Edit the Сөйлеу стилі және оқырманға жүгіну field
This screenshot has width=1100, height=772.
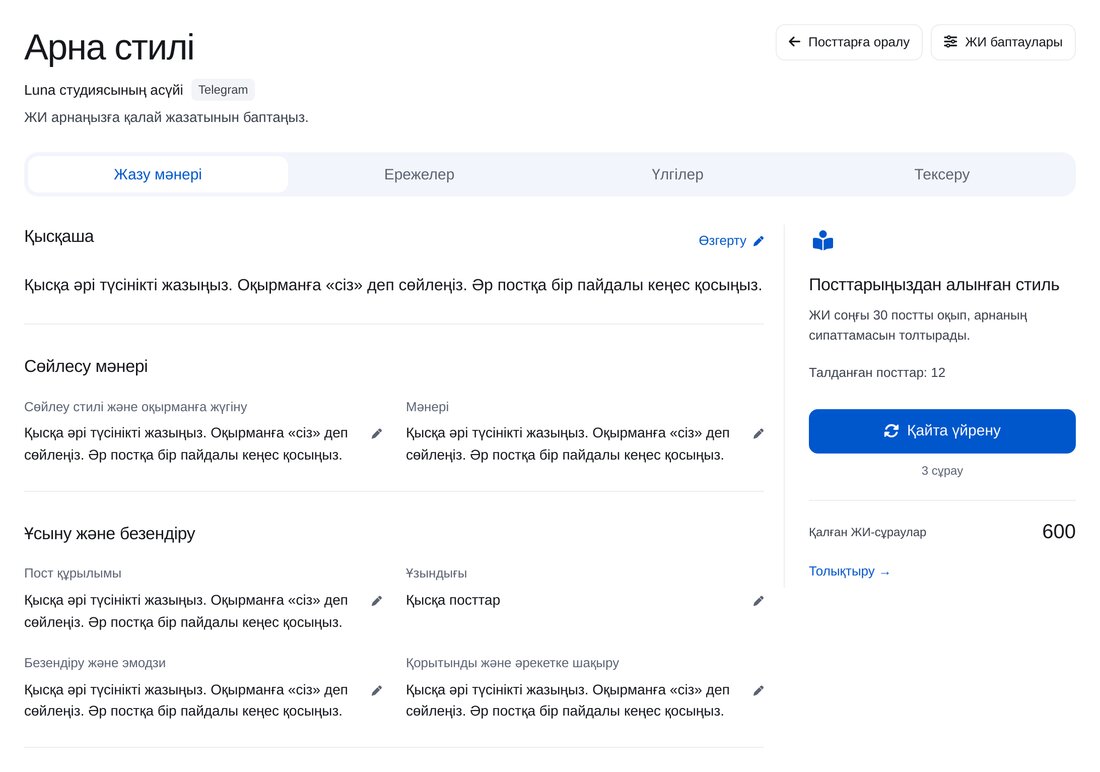pyautogui.click(x=377, y=434)
